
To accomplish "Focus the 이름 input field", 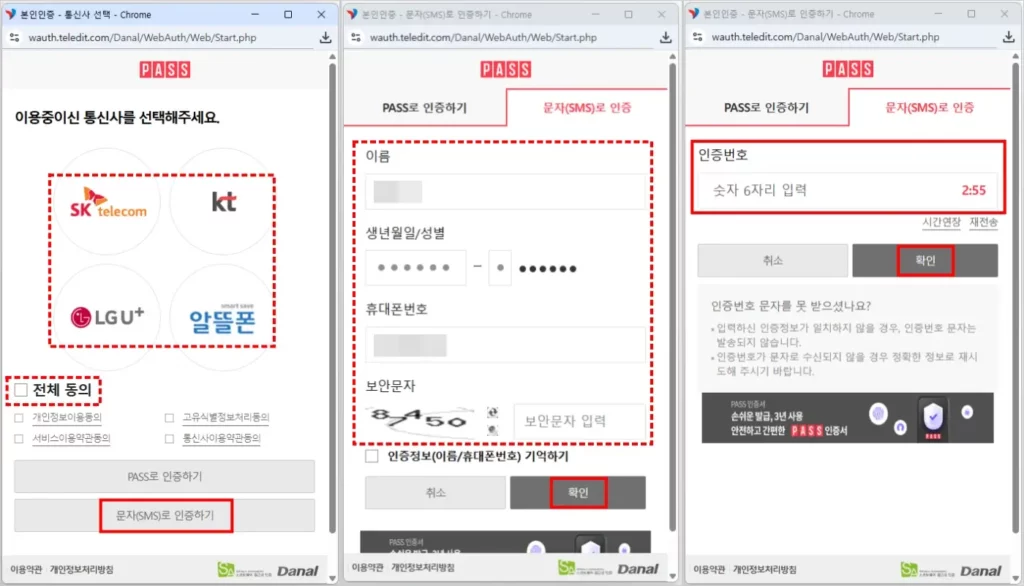I will click(505, 192).
